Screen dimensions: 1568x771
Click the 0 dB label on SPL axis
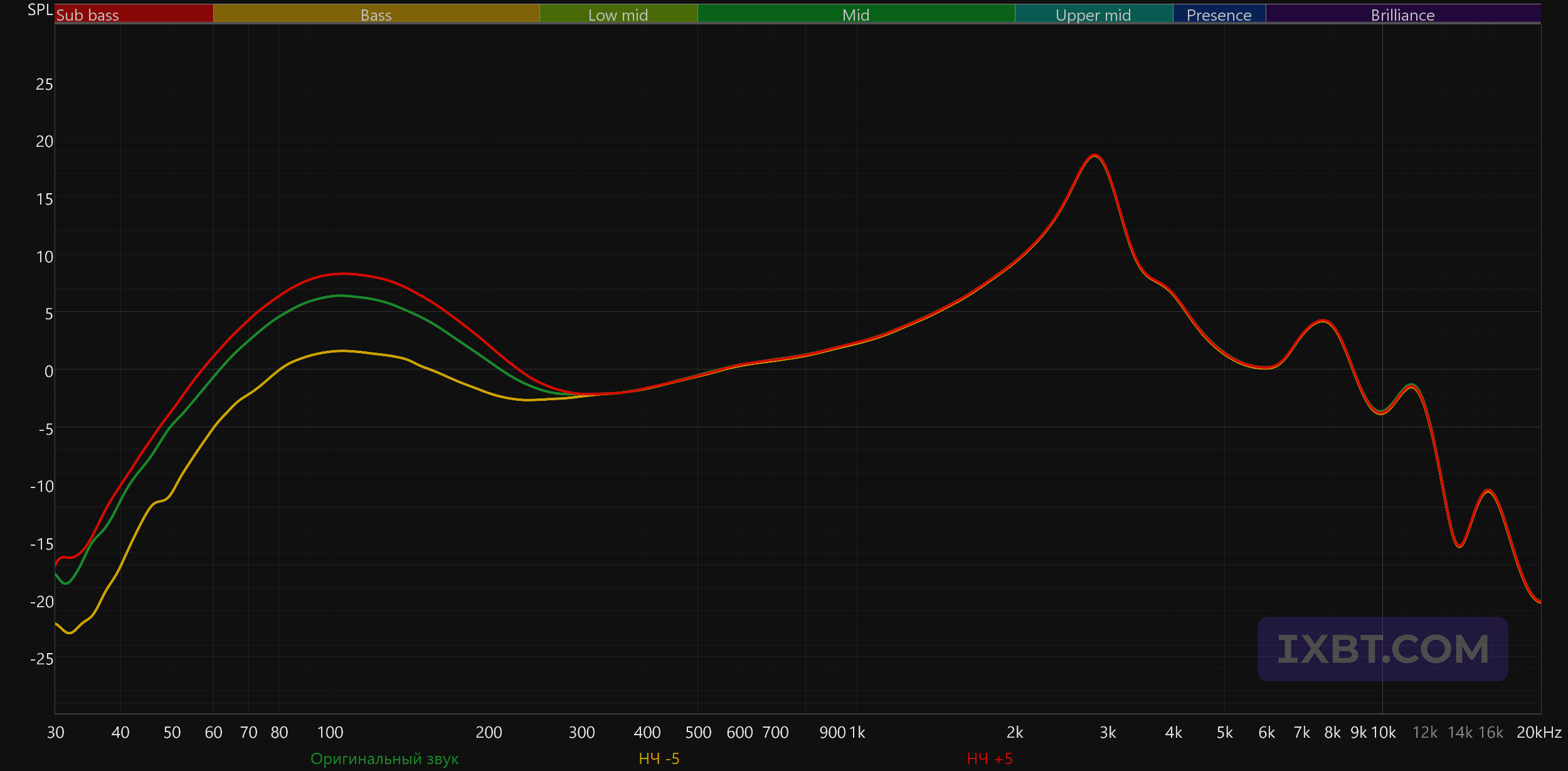[48, 371]
